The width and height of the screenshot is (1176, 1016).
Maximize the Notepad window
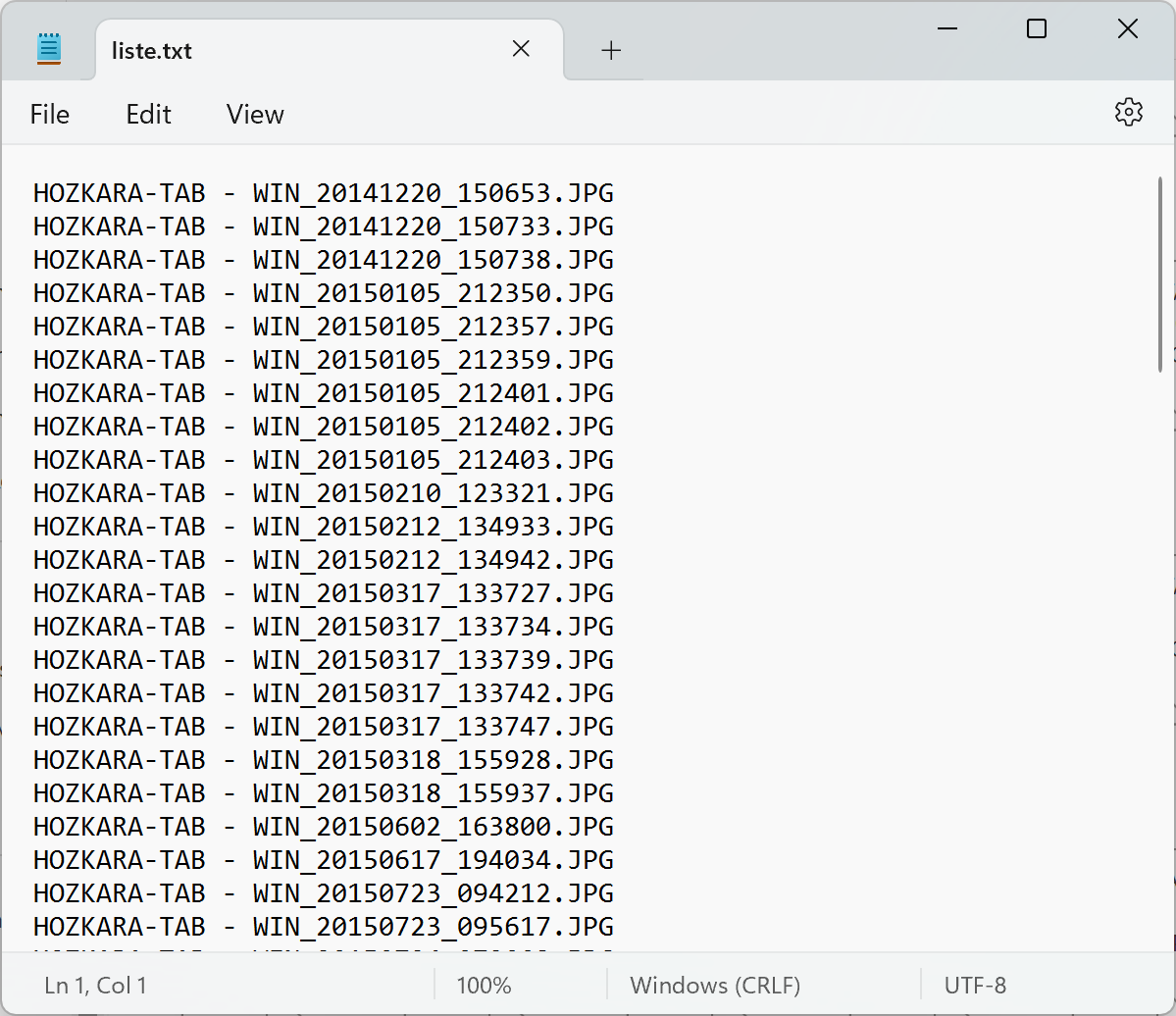[1036, 29]
